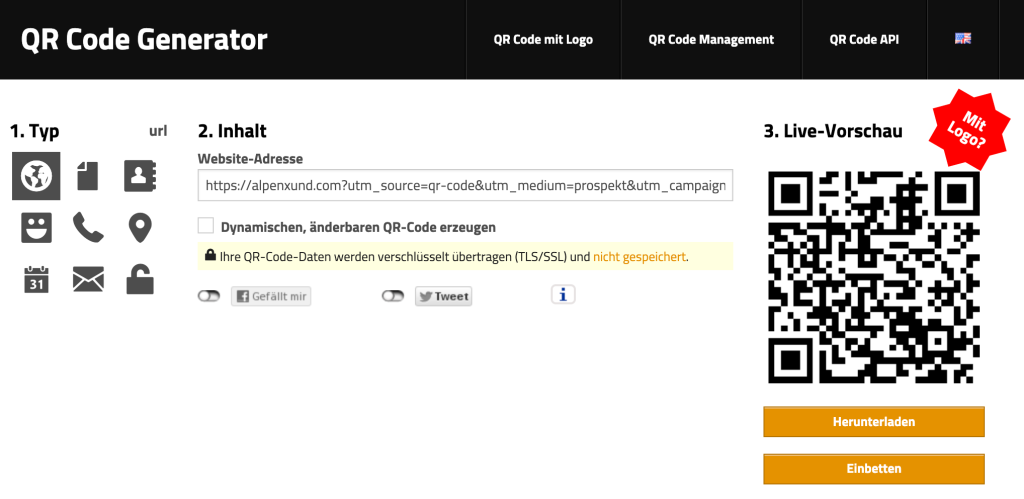This screenshot has height=499, width=1024.
Task: Choose the email envelope type icon
Action: click(88, 280)
